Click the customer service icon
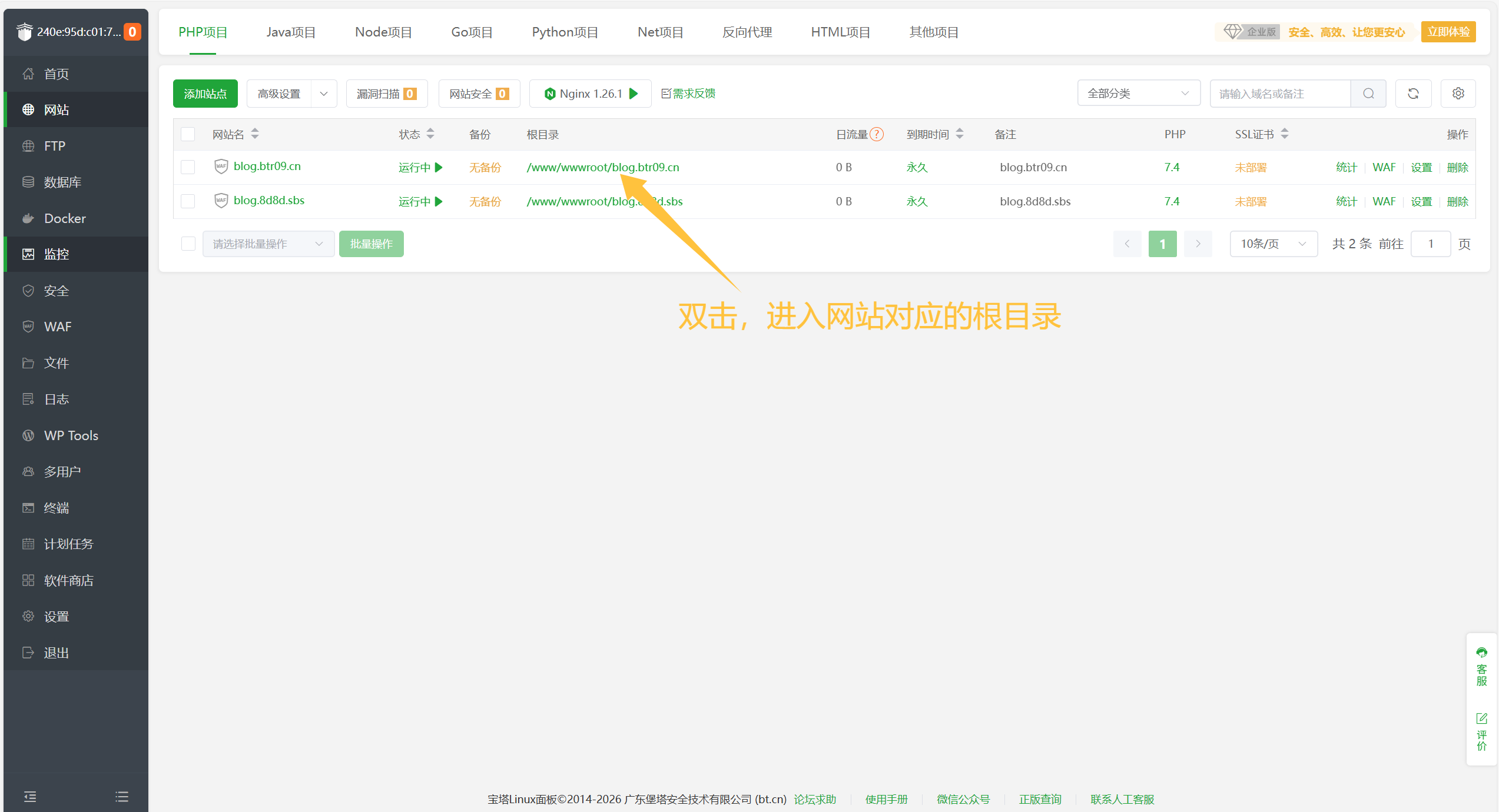 coord(1481,653)
